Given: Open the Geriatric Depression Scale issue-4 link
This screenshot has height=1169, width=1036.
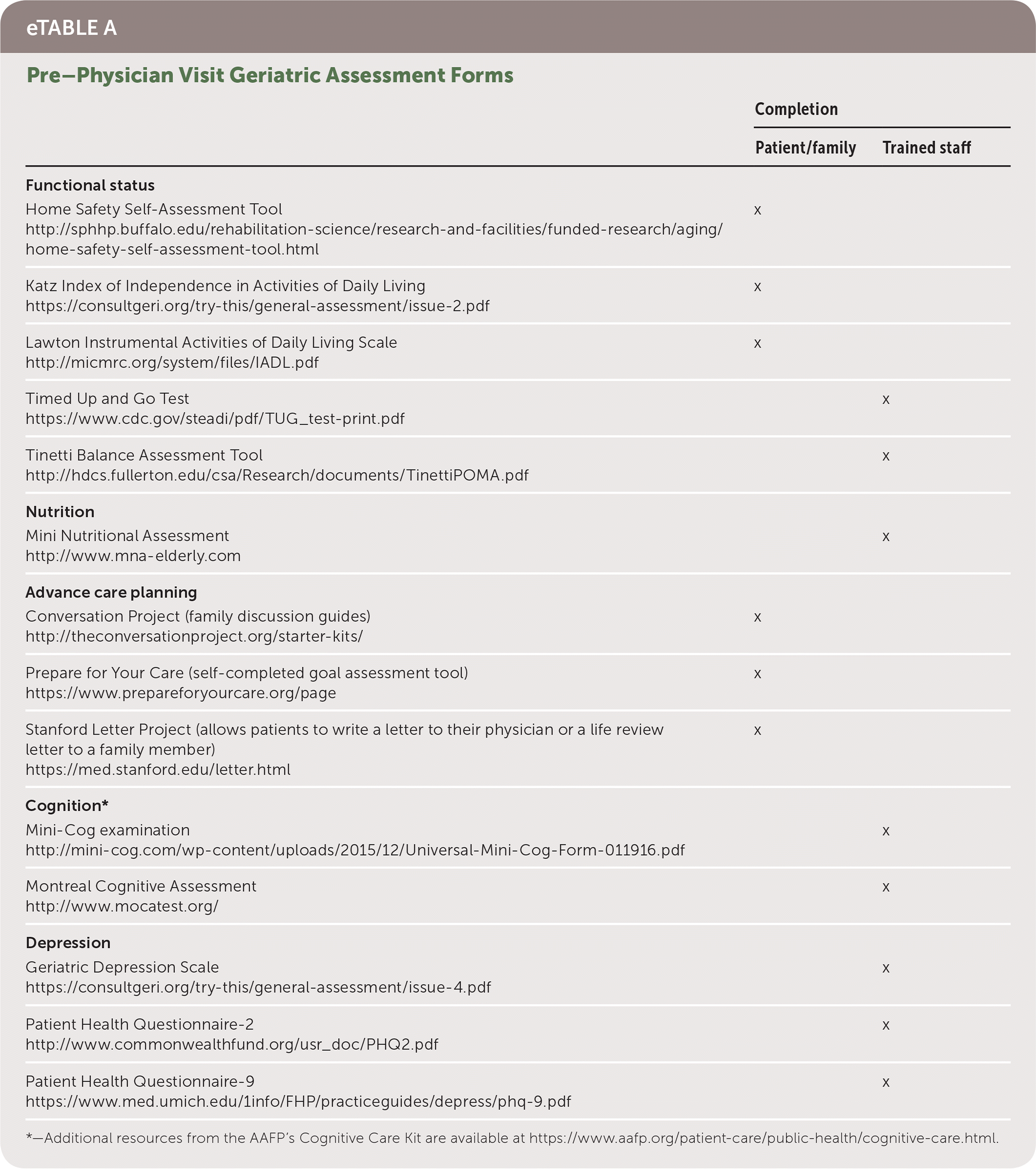Looking at the screenshot, I should [258, 988].
